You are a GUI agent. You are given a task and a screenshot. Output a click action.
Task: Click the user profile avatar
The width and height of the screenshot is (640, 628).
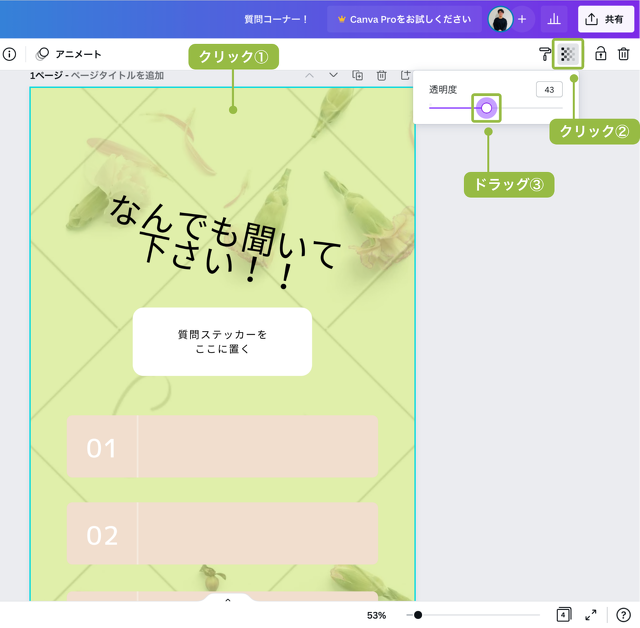point(501,19)
